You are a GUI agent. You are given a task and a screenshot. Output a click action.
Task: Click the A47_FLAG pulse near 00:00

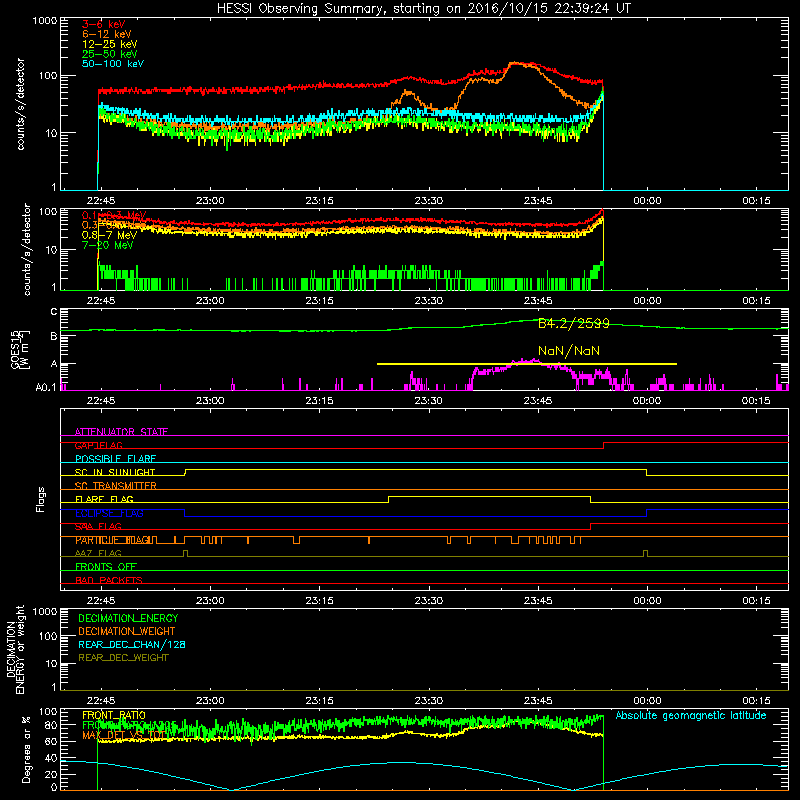tap(645, 553)
